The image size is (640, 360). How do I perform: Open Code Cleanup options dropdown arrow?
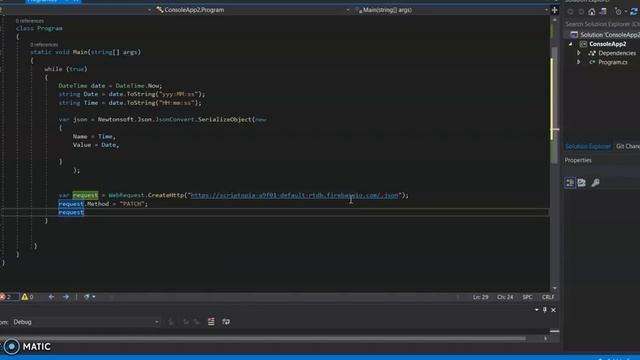point(94,297)
